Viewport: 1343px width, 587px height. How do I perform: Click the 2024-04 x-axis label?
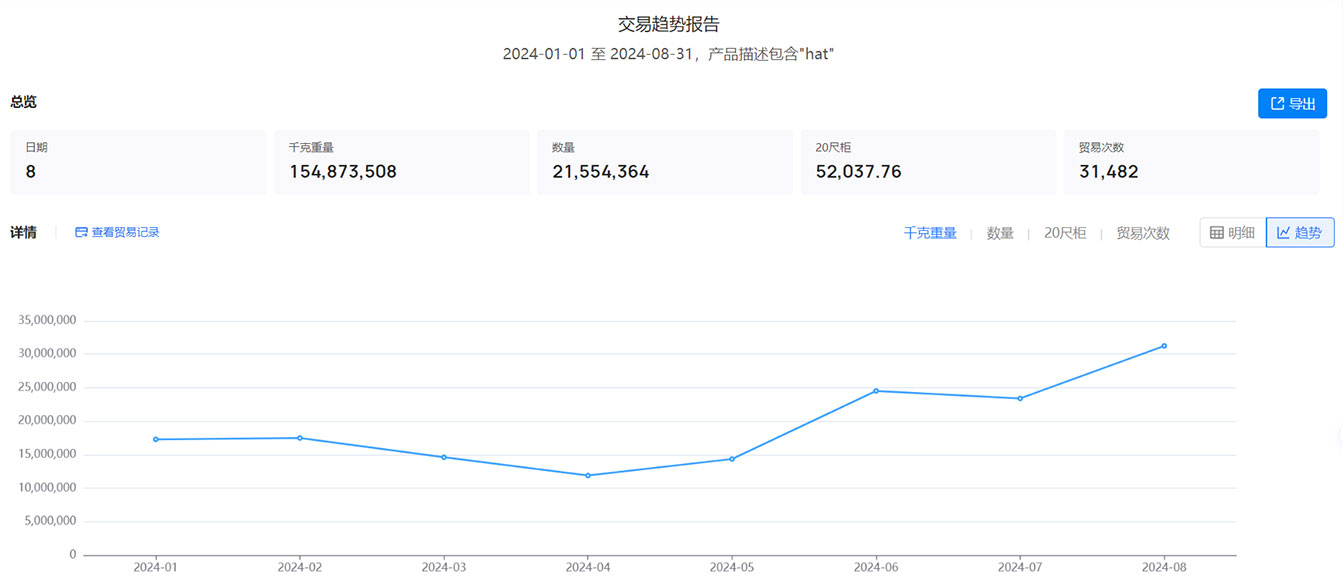(x=588, y=568)
